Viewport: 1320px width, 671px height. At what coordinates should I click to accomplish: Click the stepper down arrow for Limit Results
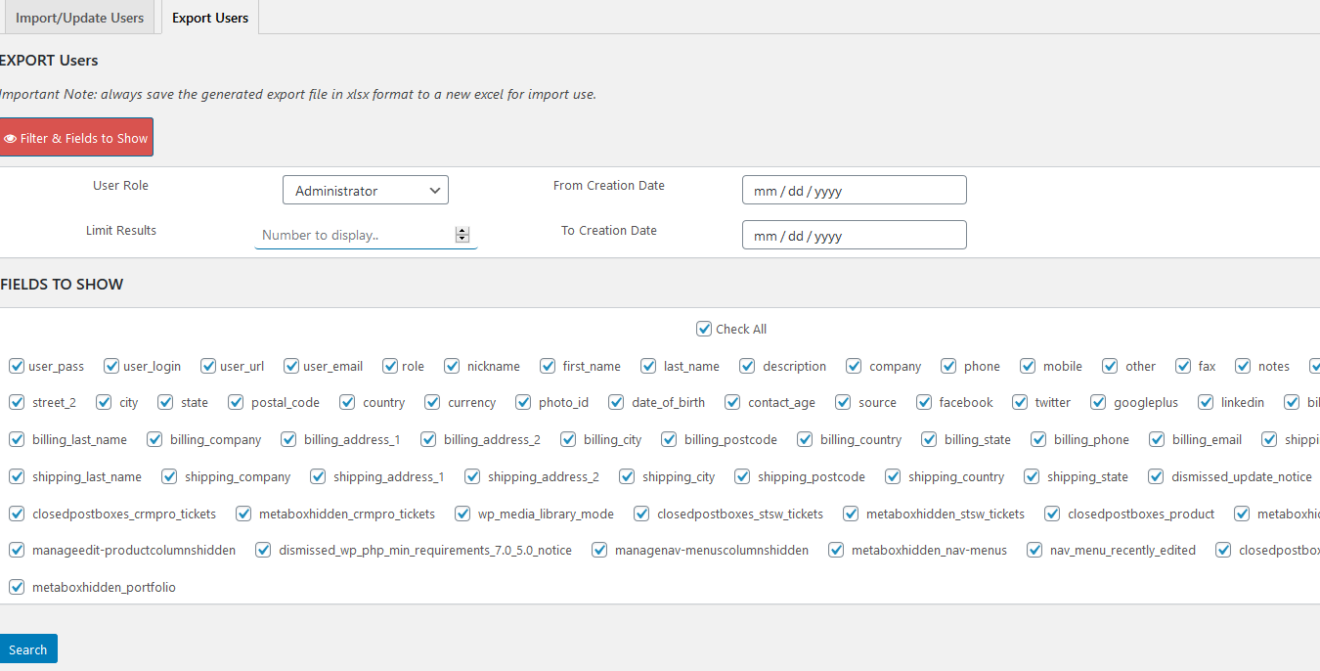462,239
